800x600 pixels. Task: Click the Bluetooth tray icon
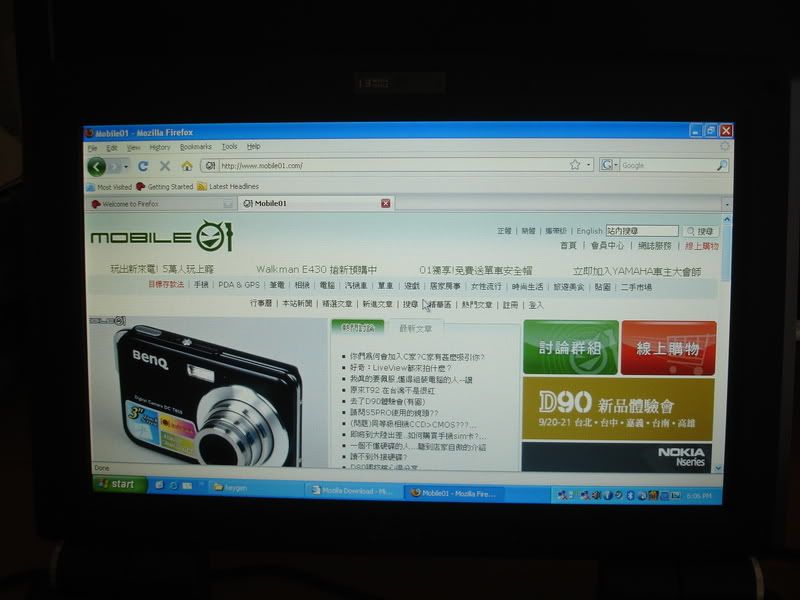(630, 495)
